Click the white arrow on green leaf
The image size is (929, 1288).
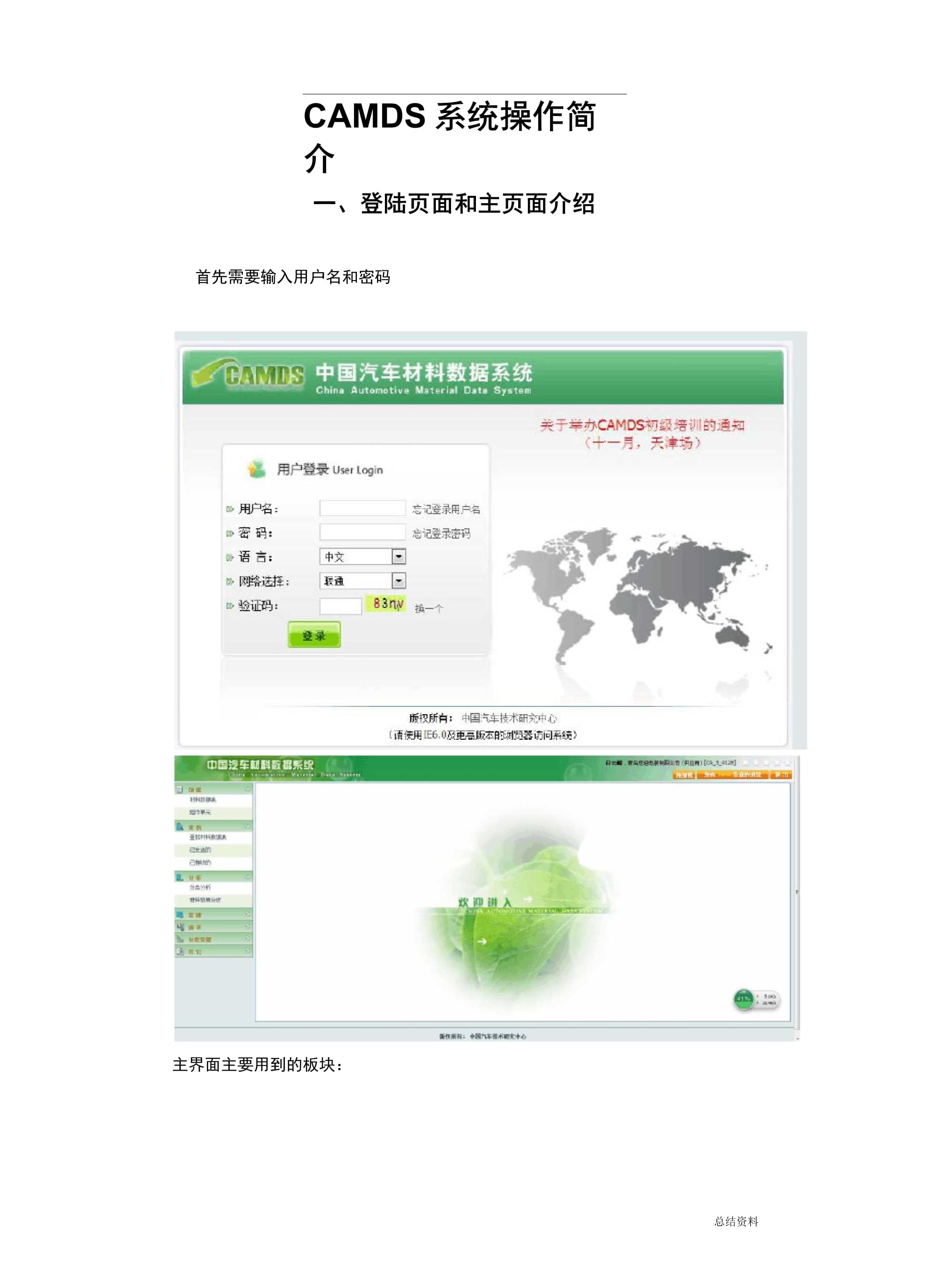[482, 941]
